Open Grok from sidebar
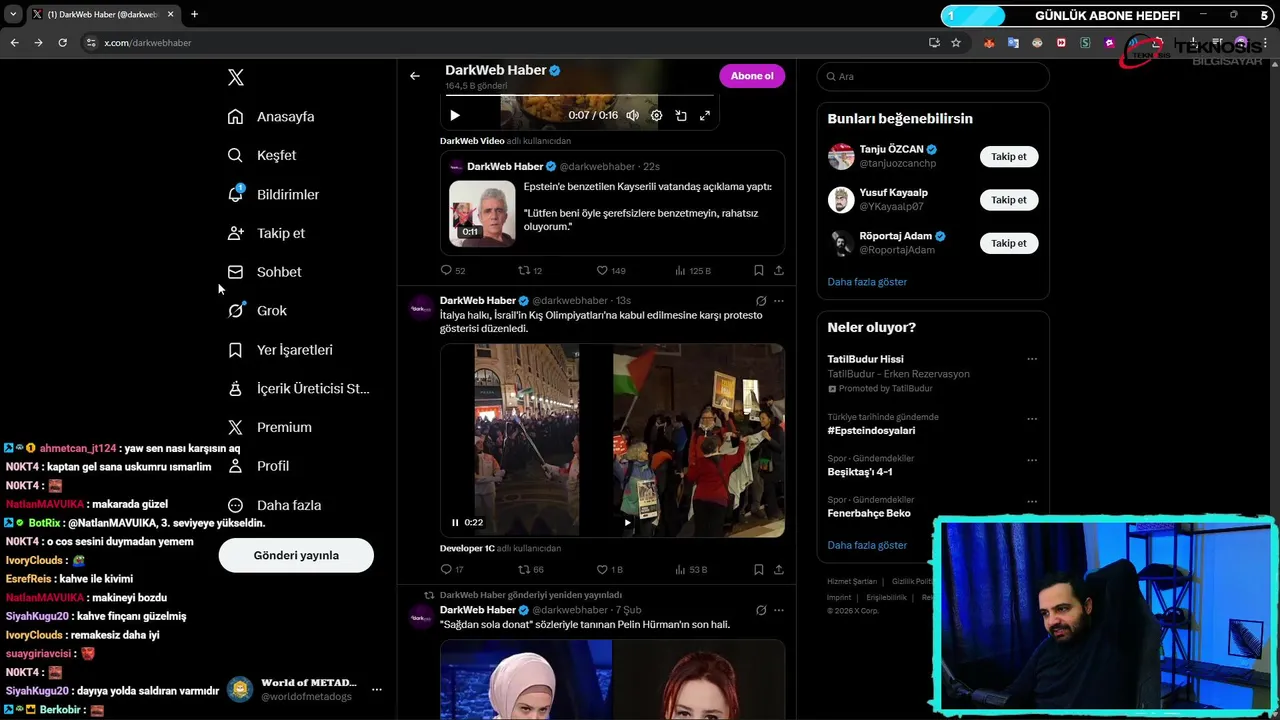 [257, 311]
